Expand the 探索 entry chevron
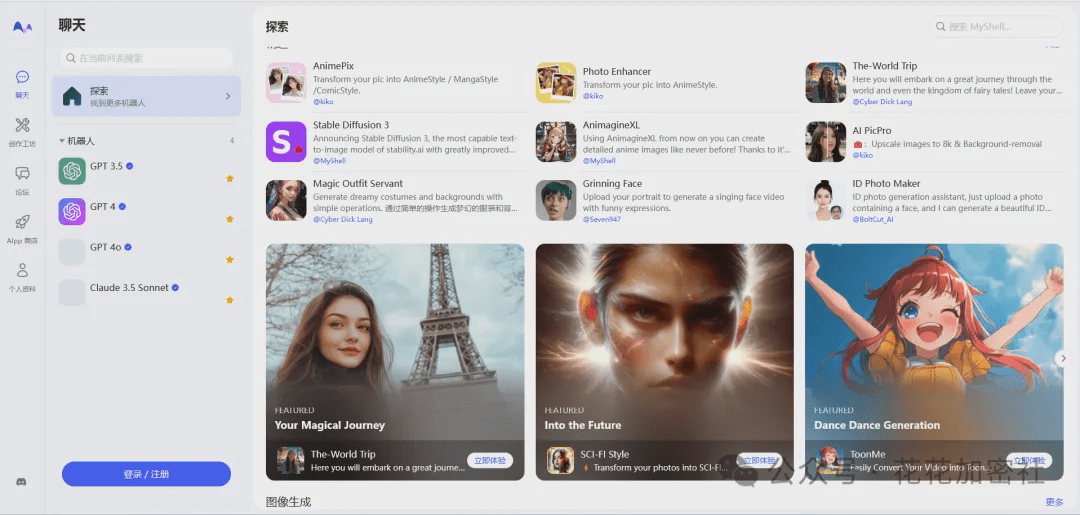 click(x=228, y=96)
